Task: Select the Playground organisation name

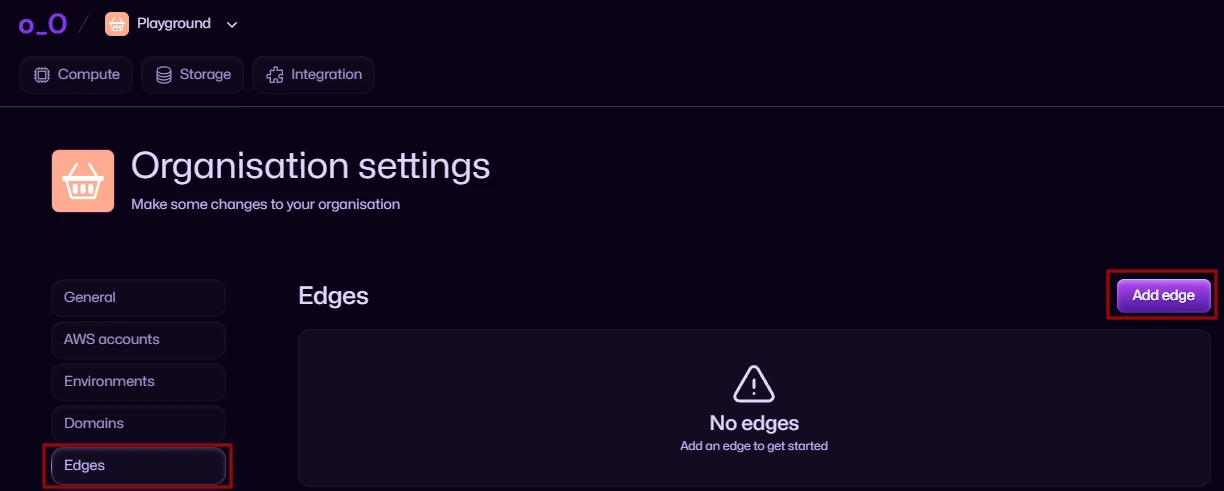Action: 174,23
